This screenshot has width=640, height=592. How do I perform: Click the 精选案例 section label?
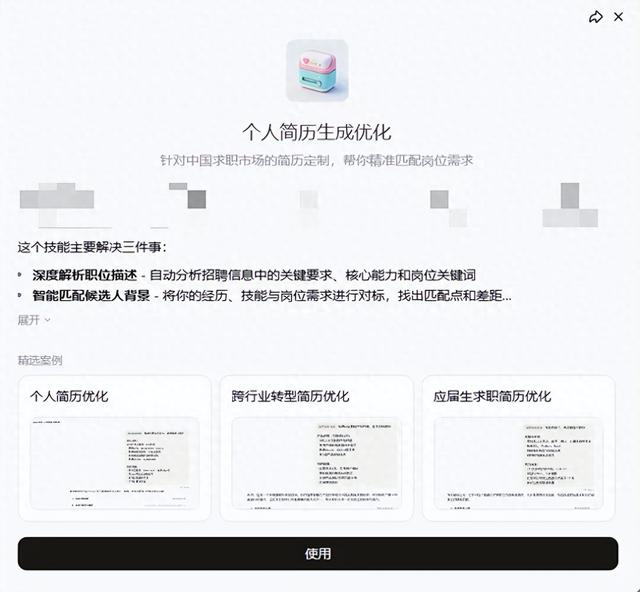click(x=40, y=360)
